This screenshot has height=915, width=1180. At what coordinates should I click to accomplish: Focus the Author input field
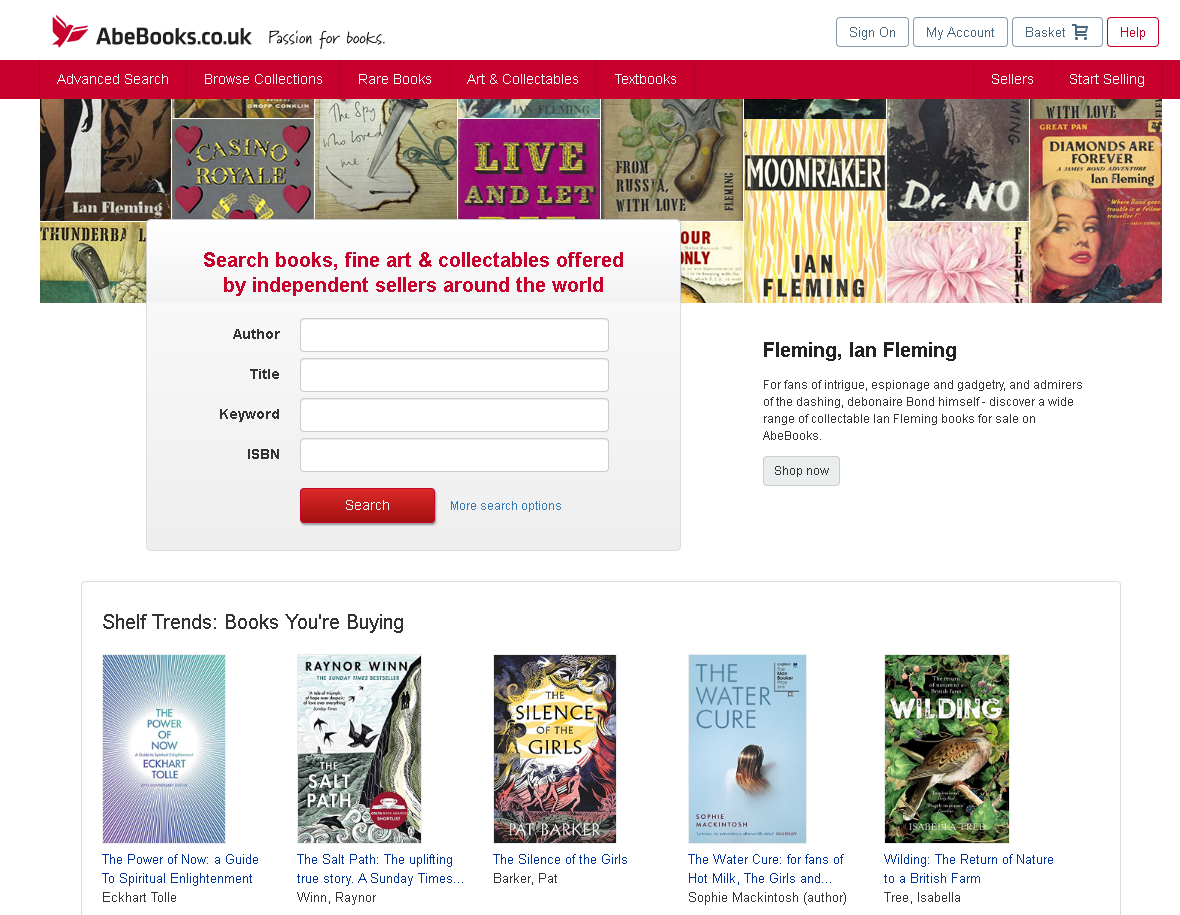(454, 335)
